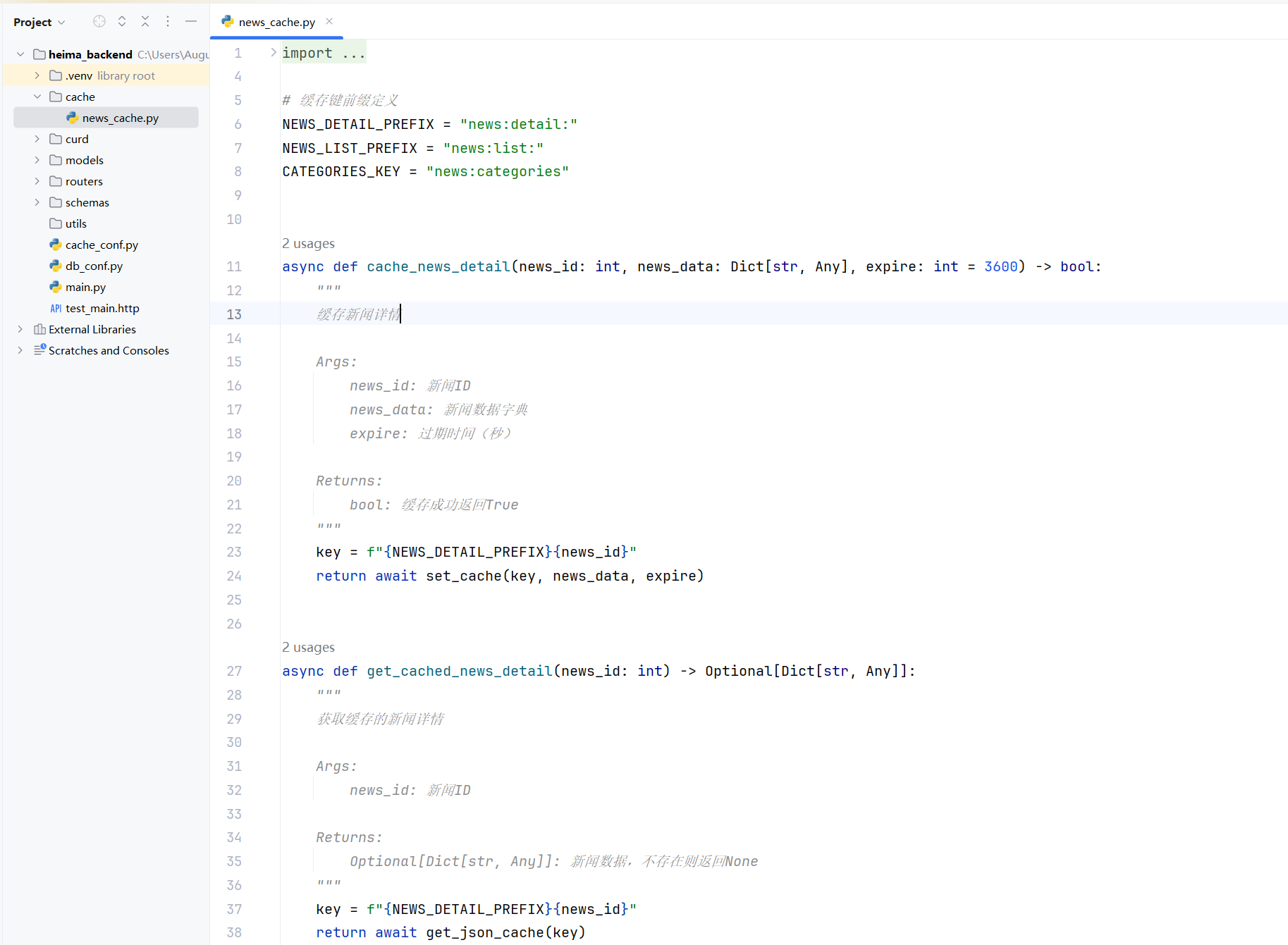Select the utils folder in Project tree

[x=75, y=223]
